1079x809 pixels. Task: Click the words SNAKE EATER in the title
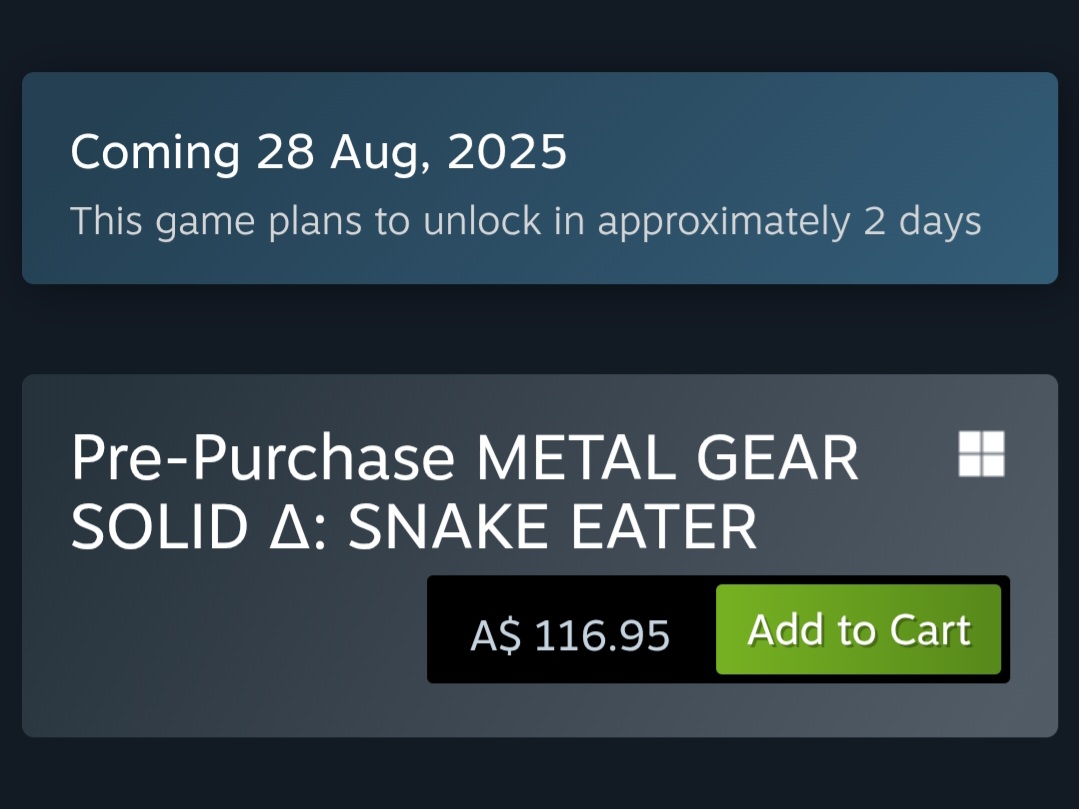tap(552, 528)
